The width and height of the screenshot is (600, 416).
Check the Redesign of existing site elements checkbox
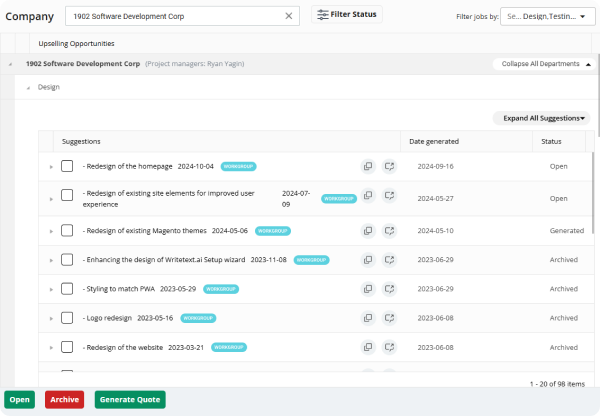(x=67, y=195)
